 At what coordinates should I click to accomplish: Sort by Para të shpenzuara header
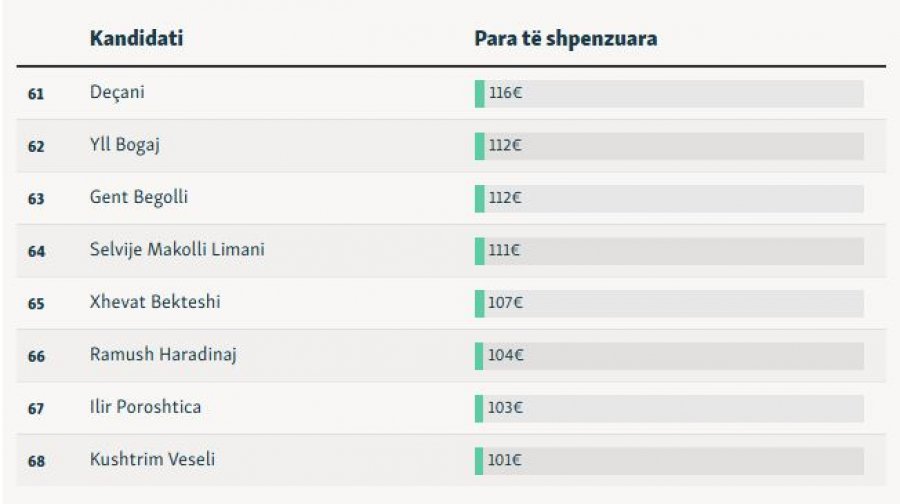coord(565,39)
